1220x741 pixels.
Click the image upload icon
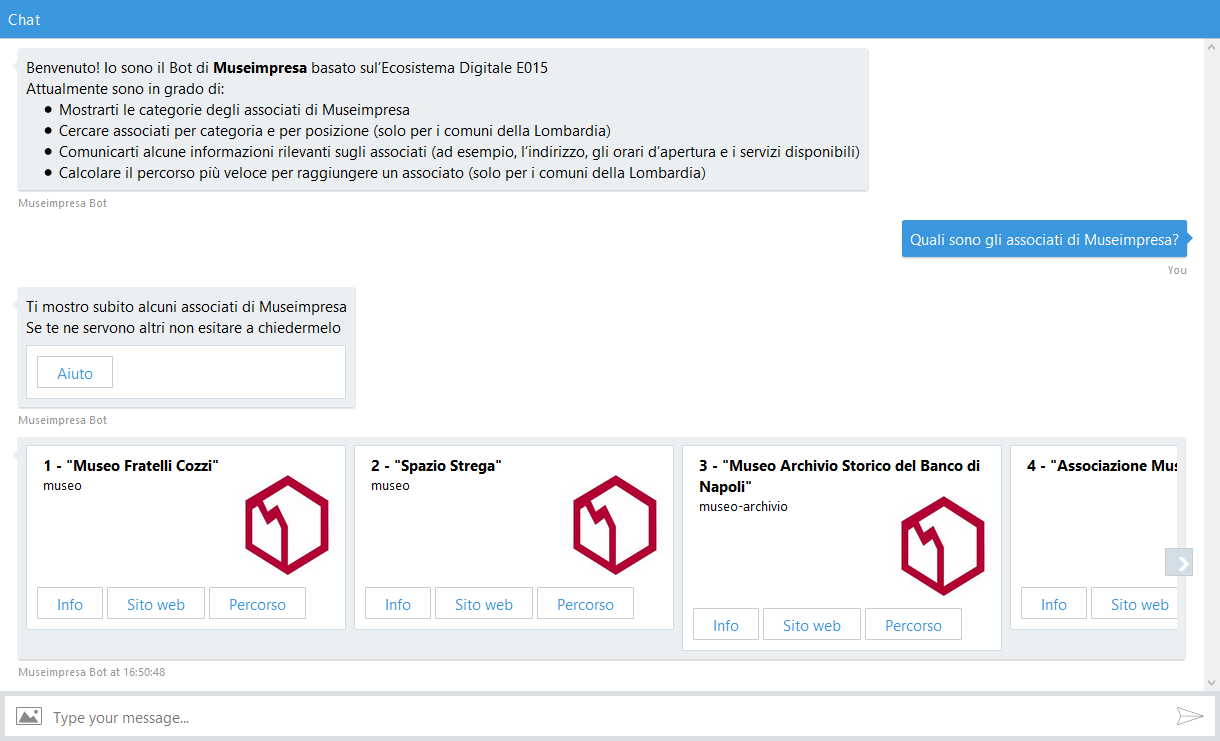pyautogui.click(x=28, y=716)
